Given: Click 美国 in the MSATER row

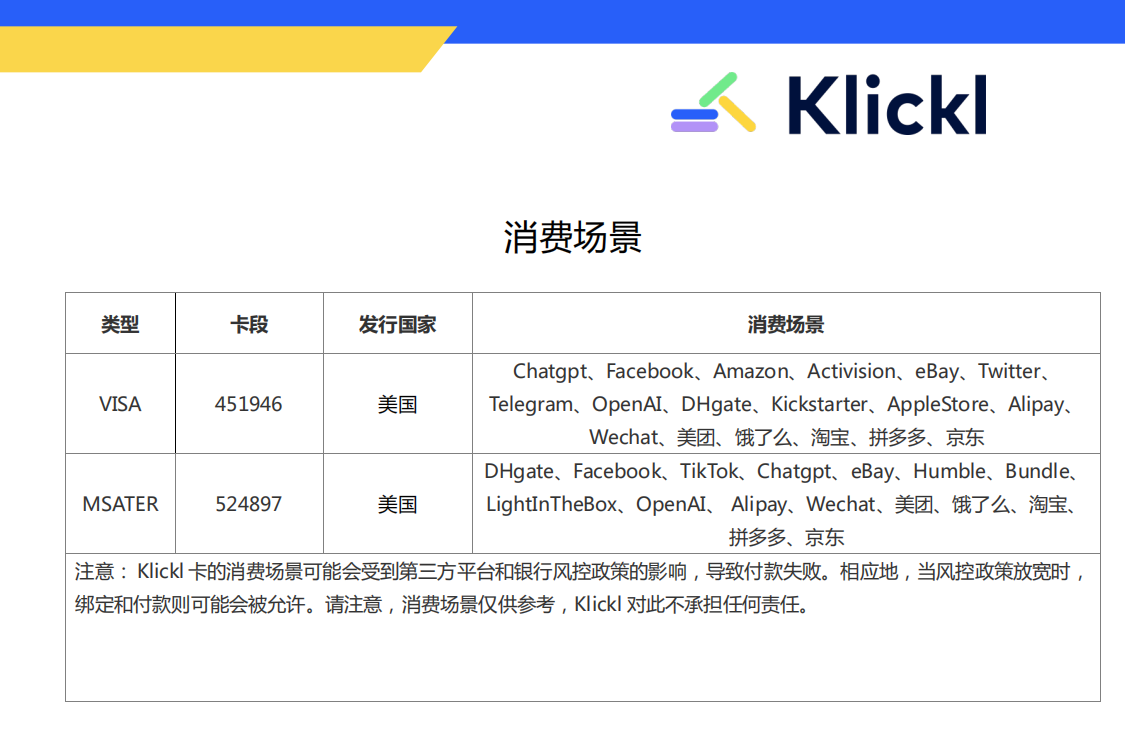Looking at the screenshot, I should [397, 504].
